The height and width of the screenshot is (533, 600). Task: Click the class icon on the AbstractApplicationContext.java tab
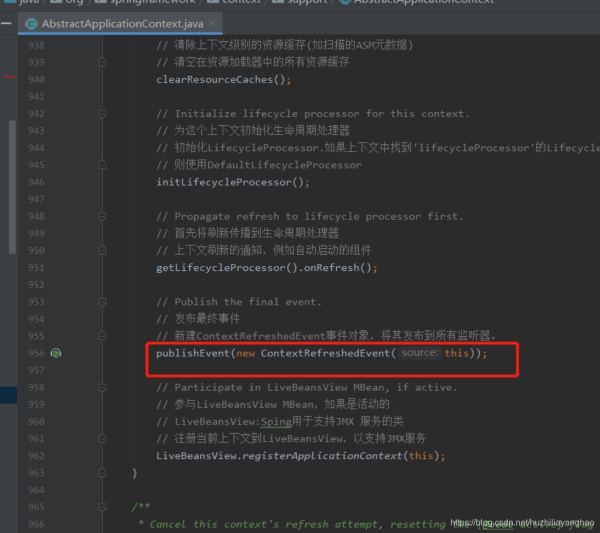(31, 24)
